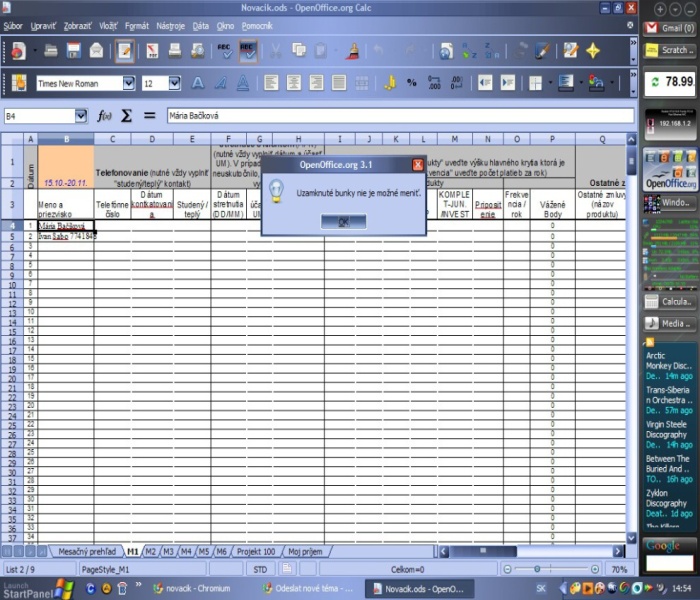The image size is (700, 600).
Task: Close the OpenOffice.org 3.1 dialog
Action: click(x=418, y=165)
